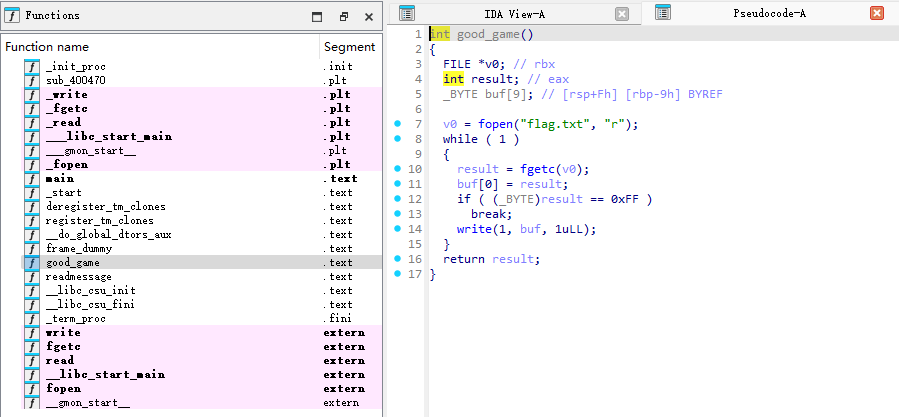Screen dimensions: 899x417
Task: Click function icon beside main entry
Action: (x=31, y=179)
